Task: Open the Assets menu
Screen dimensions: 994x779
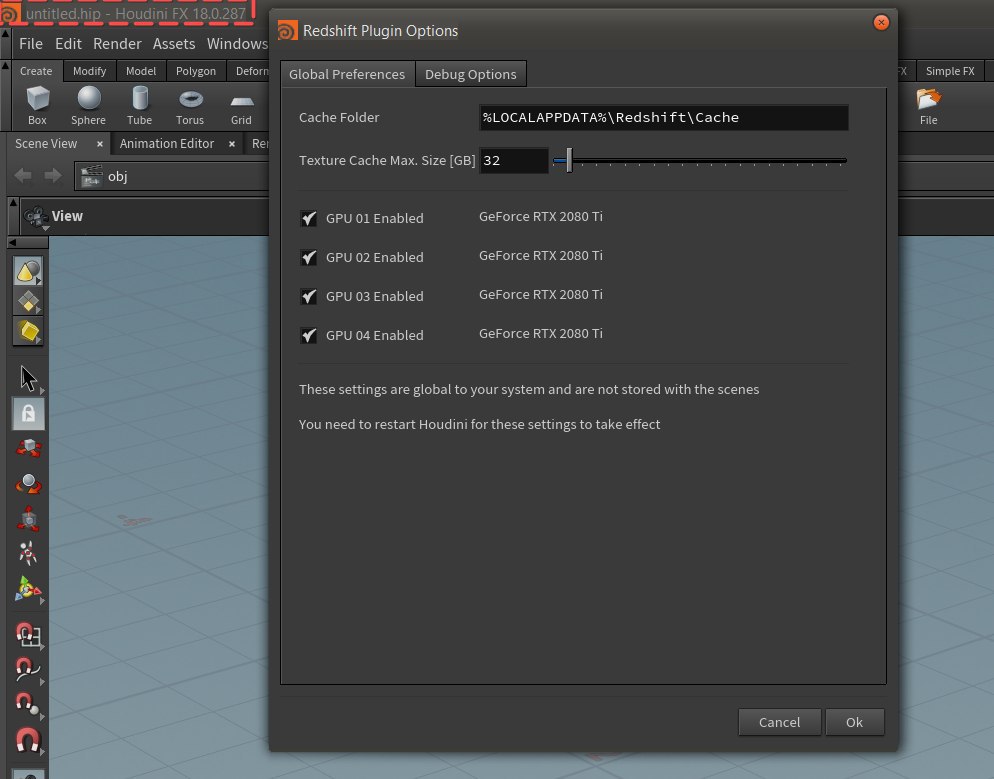Action: point(174,44)
